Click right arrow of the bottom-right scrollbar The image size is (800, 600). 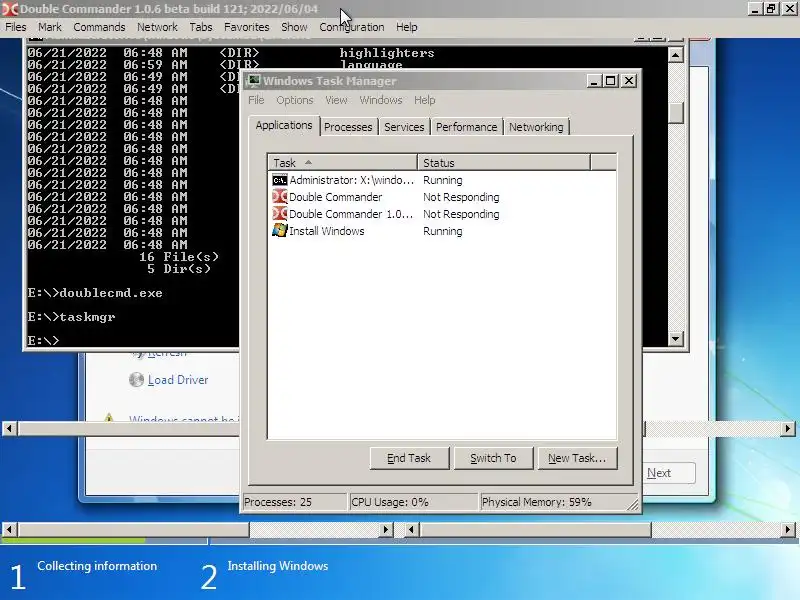pos(788,530)
